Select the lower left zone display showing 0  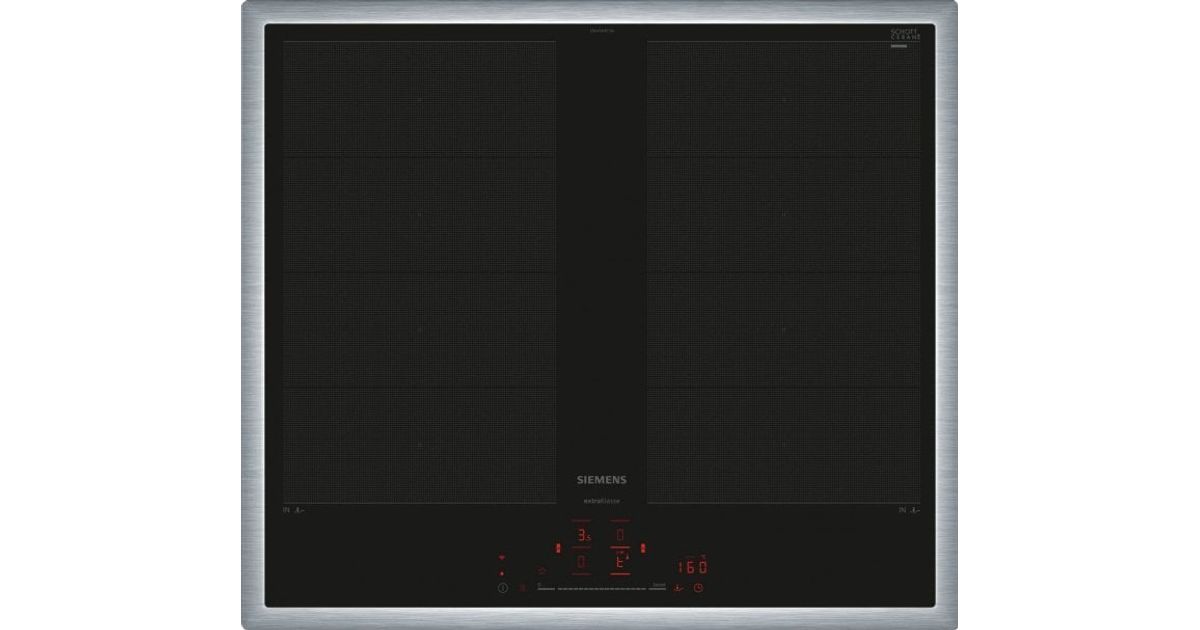click(581, 564)
